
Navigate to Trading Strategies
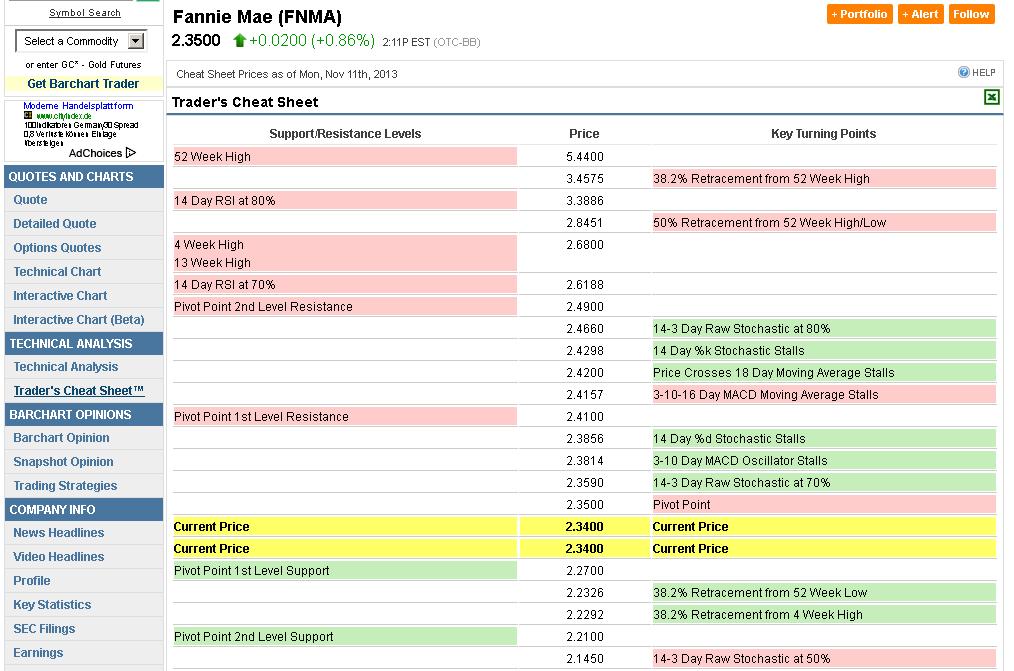(65, 486)
